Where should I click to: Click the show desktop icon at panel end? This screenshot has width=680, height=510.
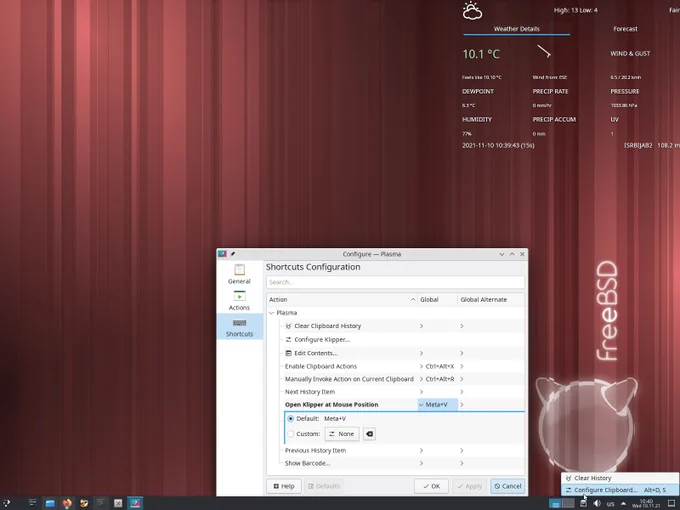(x=671, y=503)
